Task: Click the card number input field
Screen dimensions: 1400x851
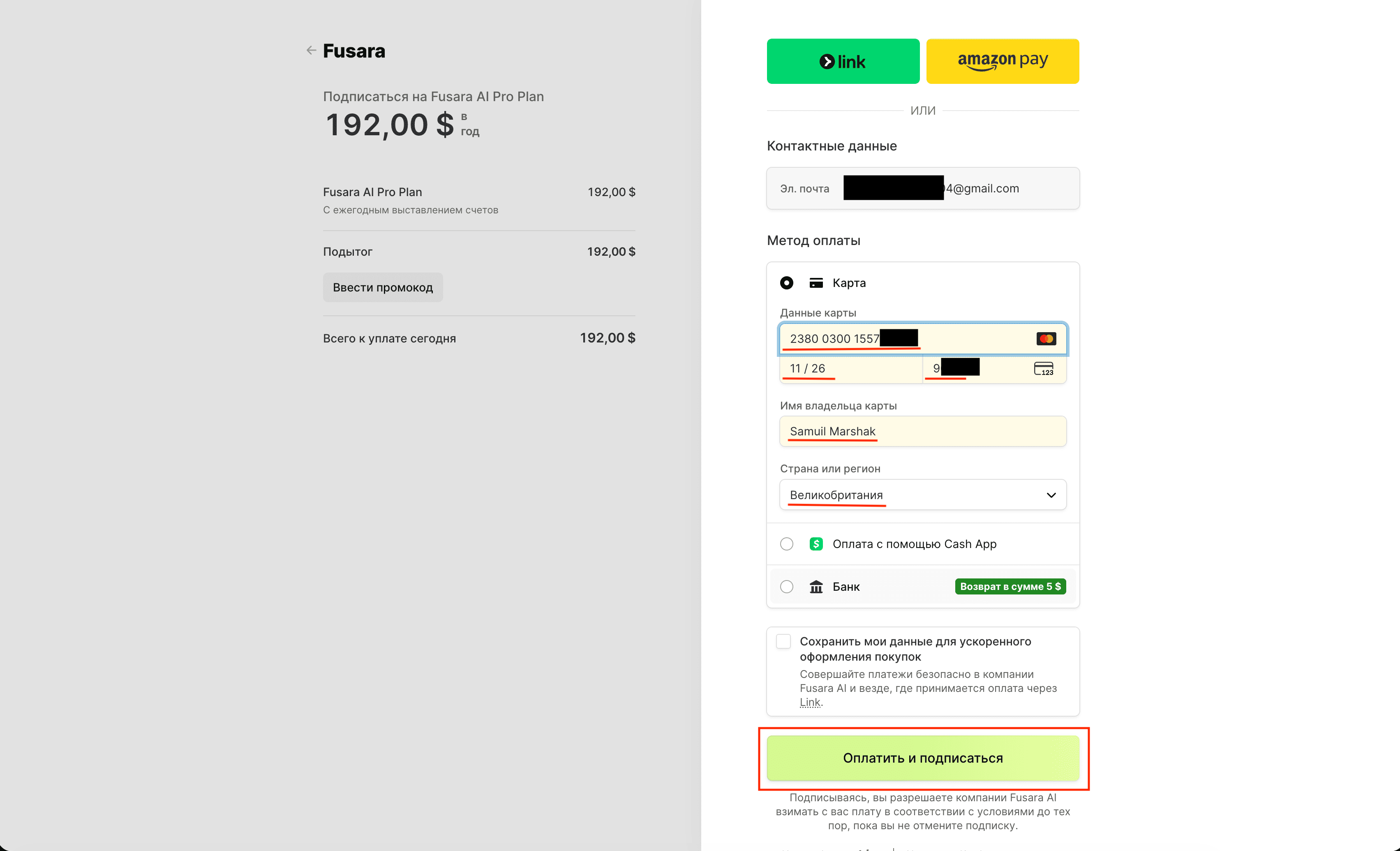Action: [x=966, y=339]
